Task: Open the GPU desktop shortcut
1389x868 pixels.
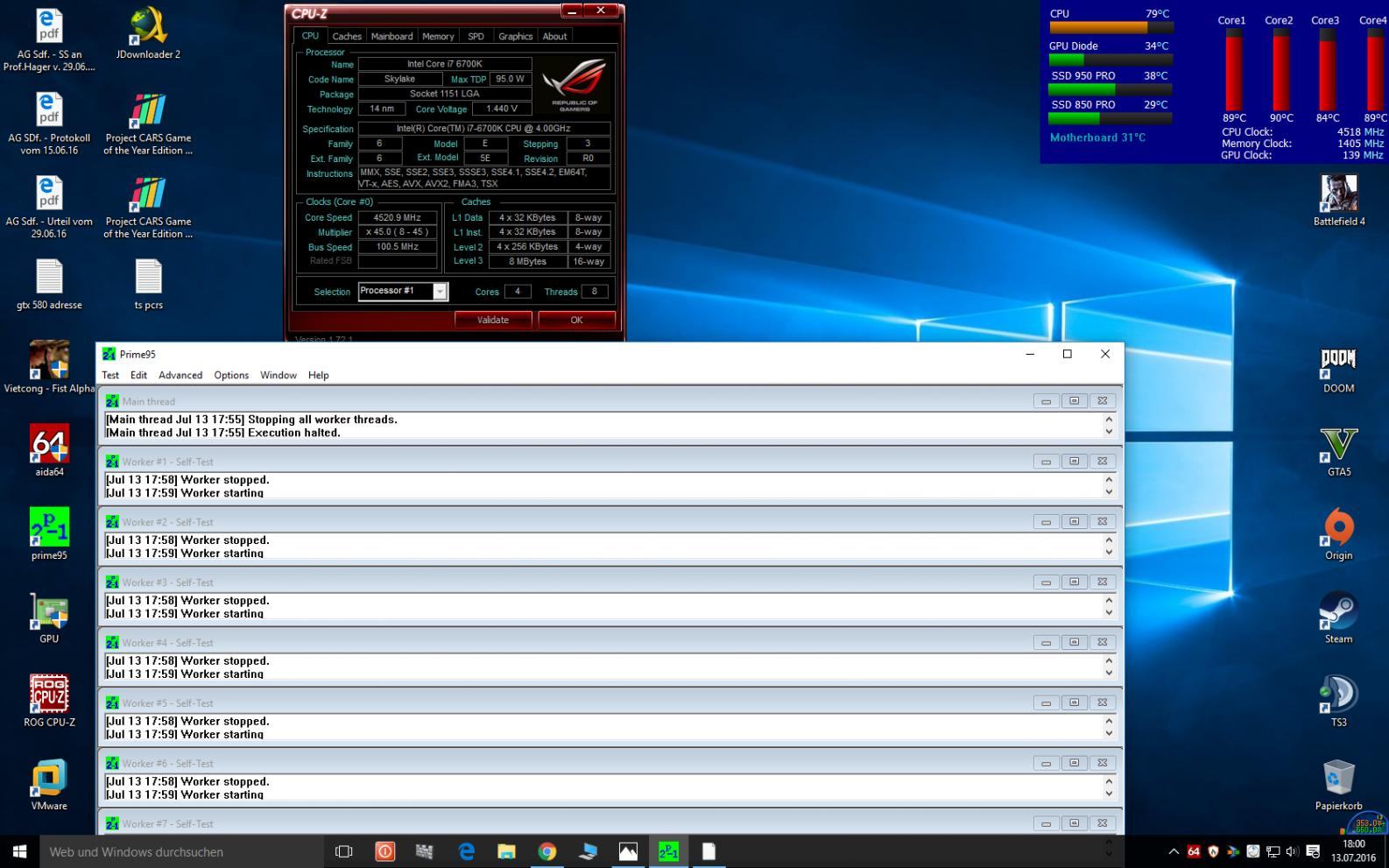Action: click(x=49, y=618)
